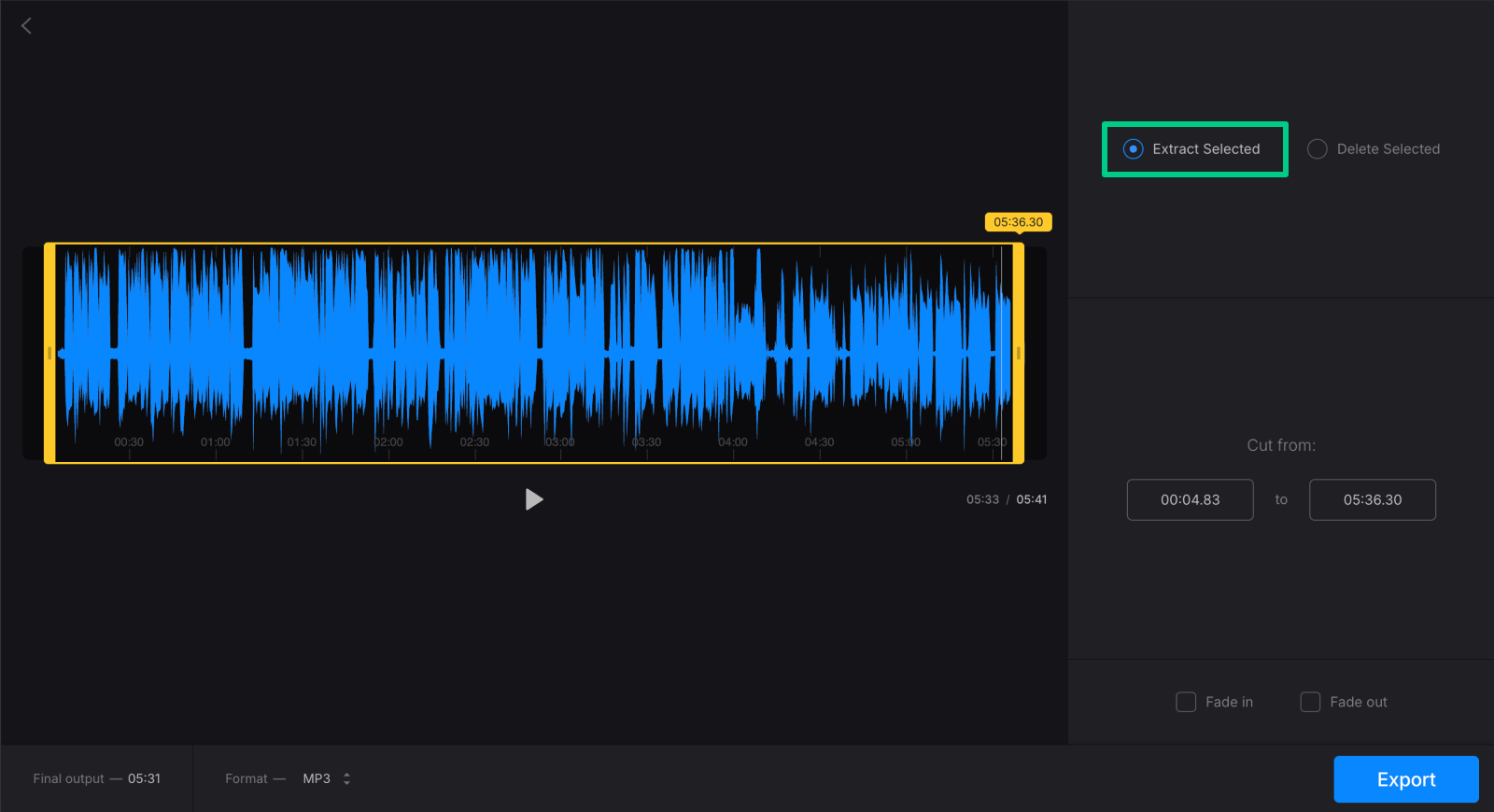
Task: Click the current position 05:33 text
Action: [x=982, y=499]
